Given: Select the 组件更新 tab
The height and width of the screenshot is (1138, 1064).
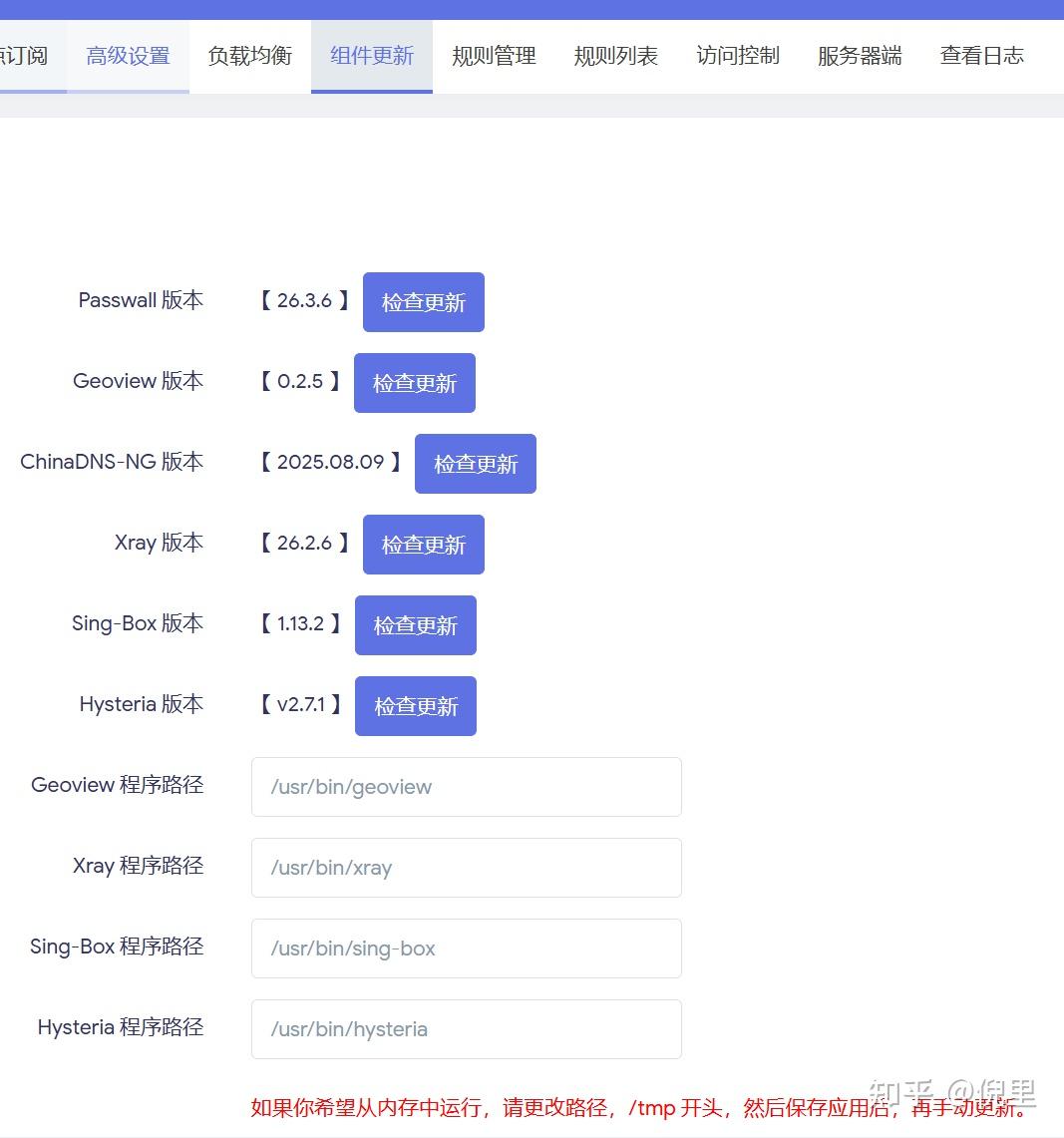Looking at the screenshot, I should click(x=372, y=56).
